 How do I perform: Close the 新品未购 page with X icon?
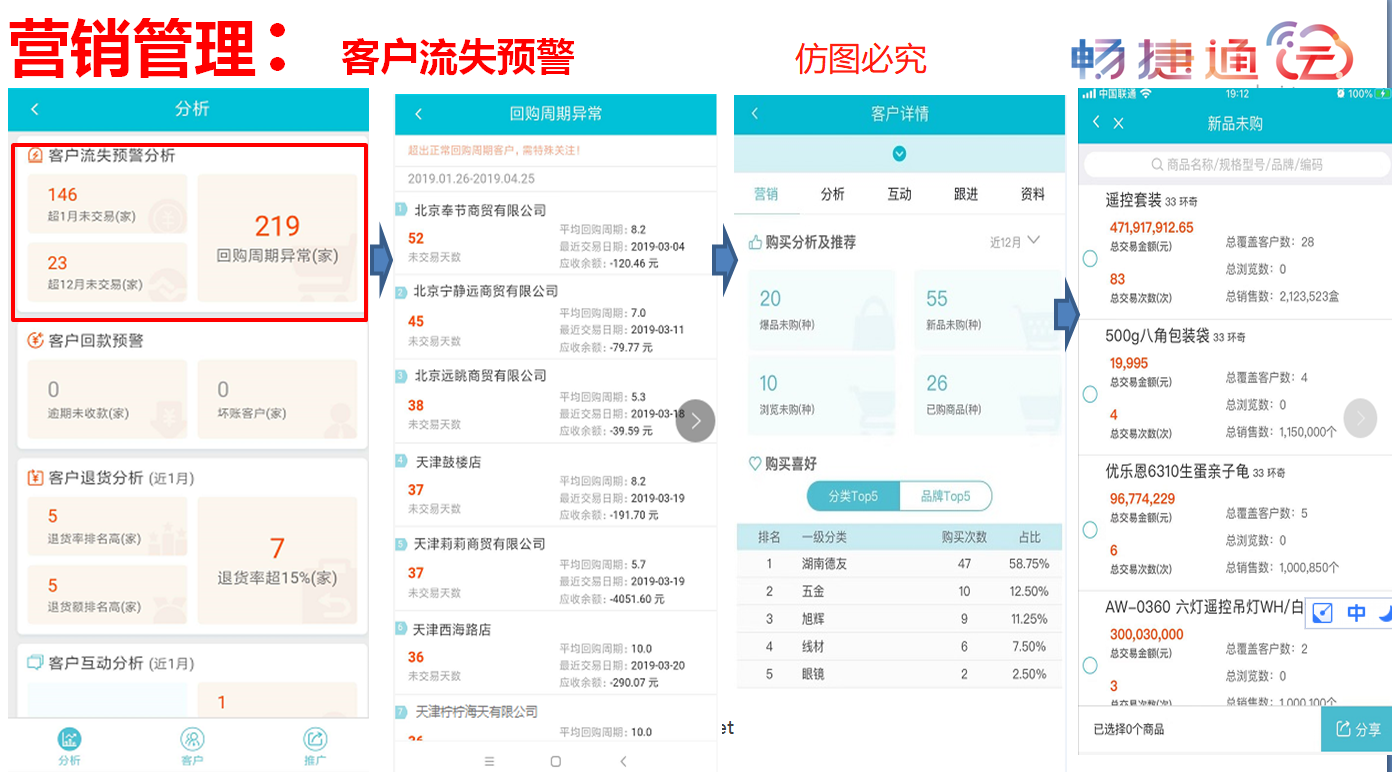point(1119,123)
